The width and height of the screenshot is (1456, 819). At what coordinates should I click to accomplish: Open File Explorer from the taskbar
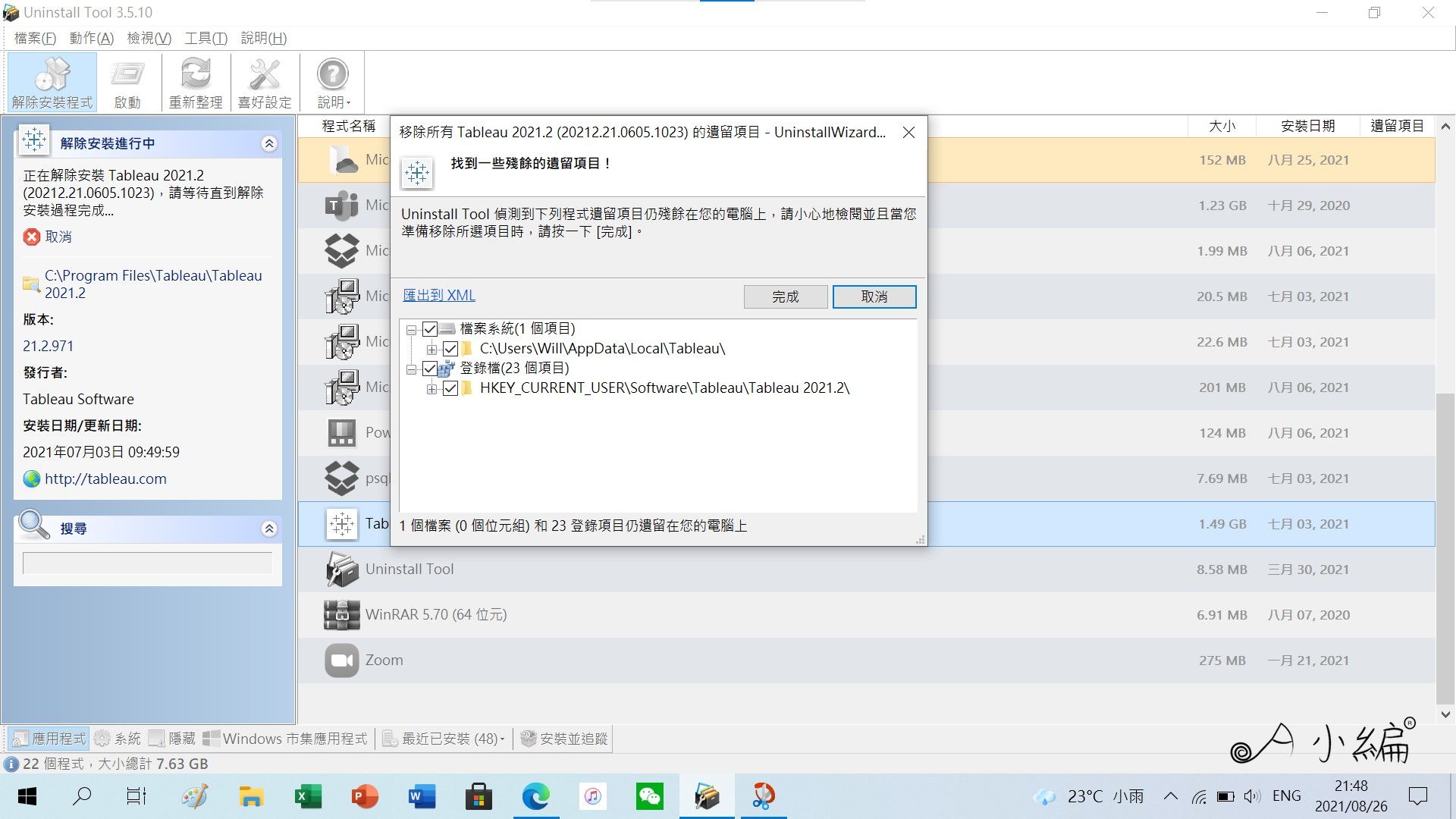(251, 796)
